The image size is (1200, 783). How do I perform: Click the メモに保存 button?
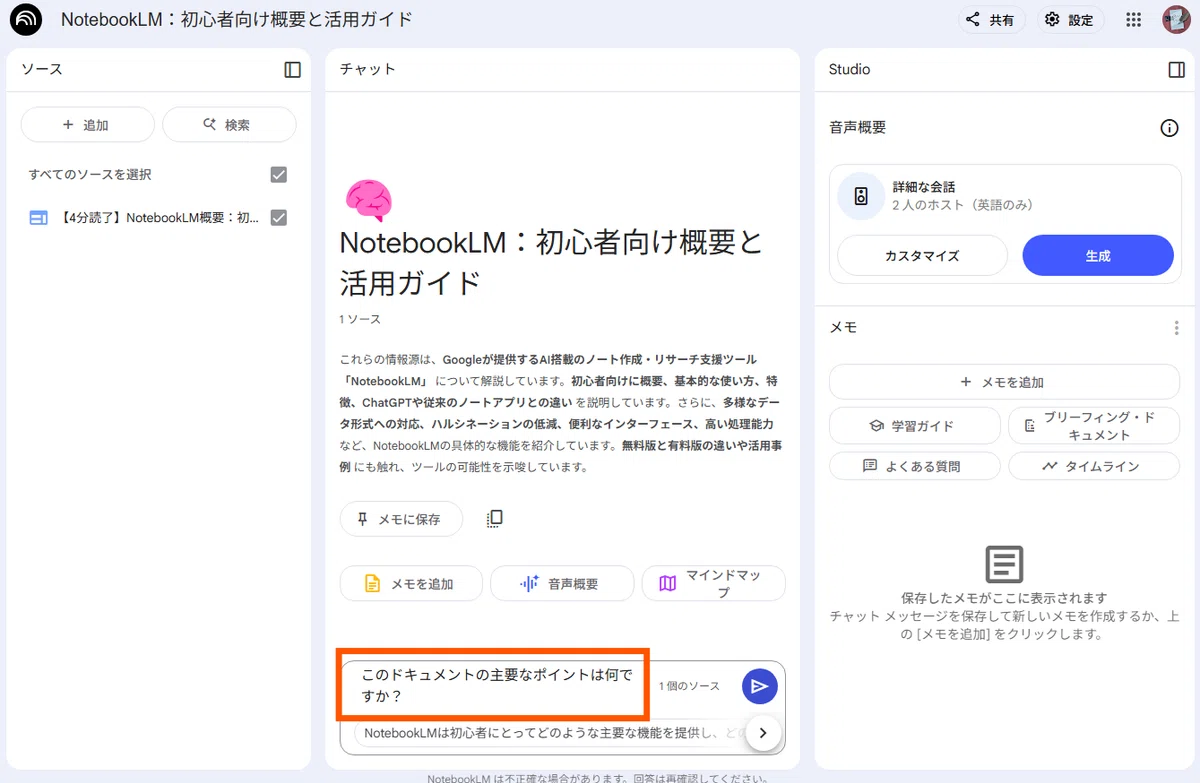[x=401, y=519]
